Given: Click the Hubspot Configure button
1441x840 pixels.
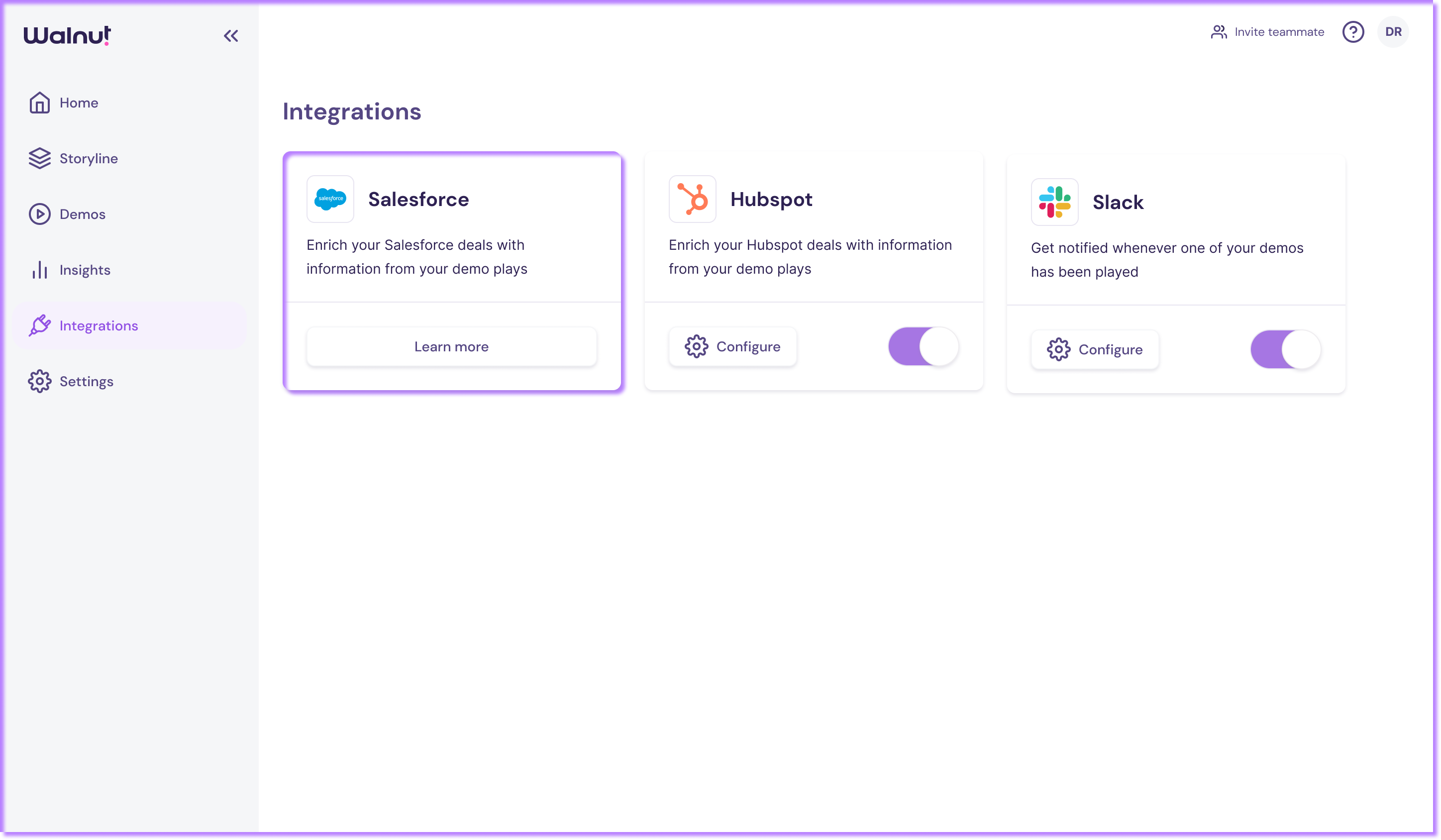Looking at the screenshot, I should click(732, 346).
